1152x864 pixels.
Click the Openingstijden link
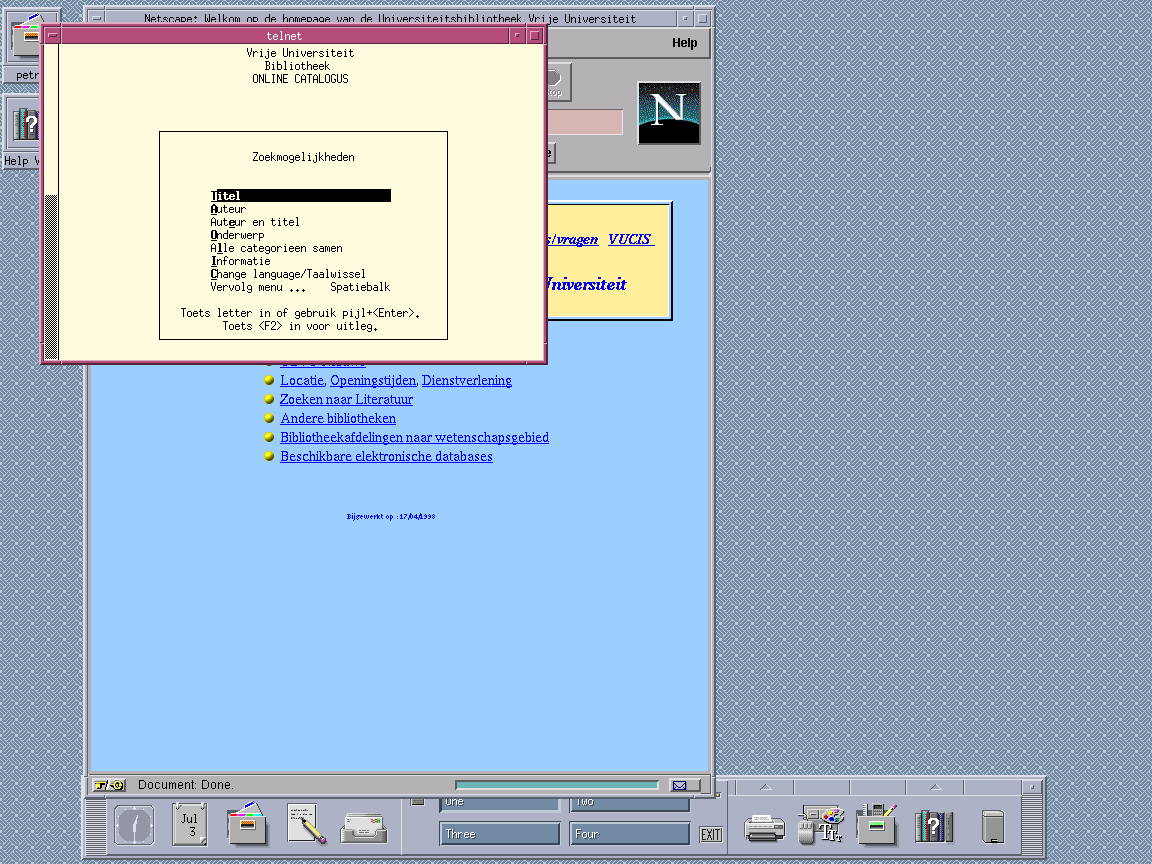tap(372, 381)
